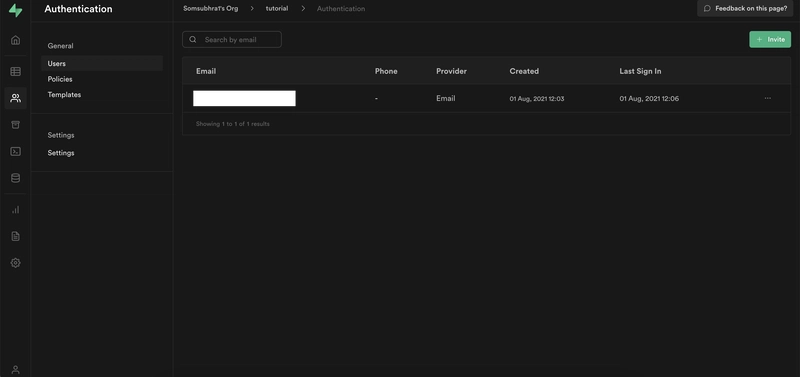Open the account profile icon
The image size is (800, 377).
click(x=16, y=370)
